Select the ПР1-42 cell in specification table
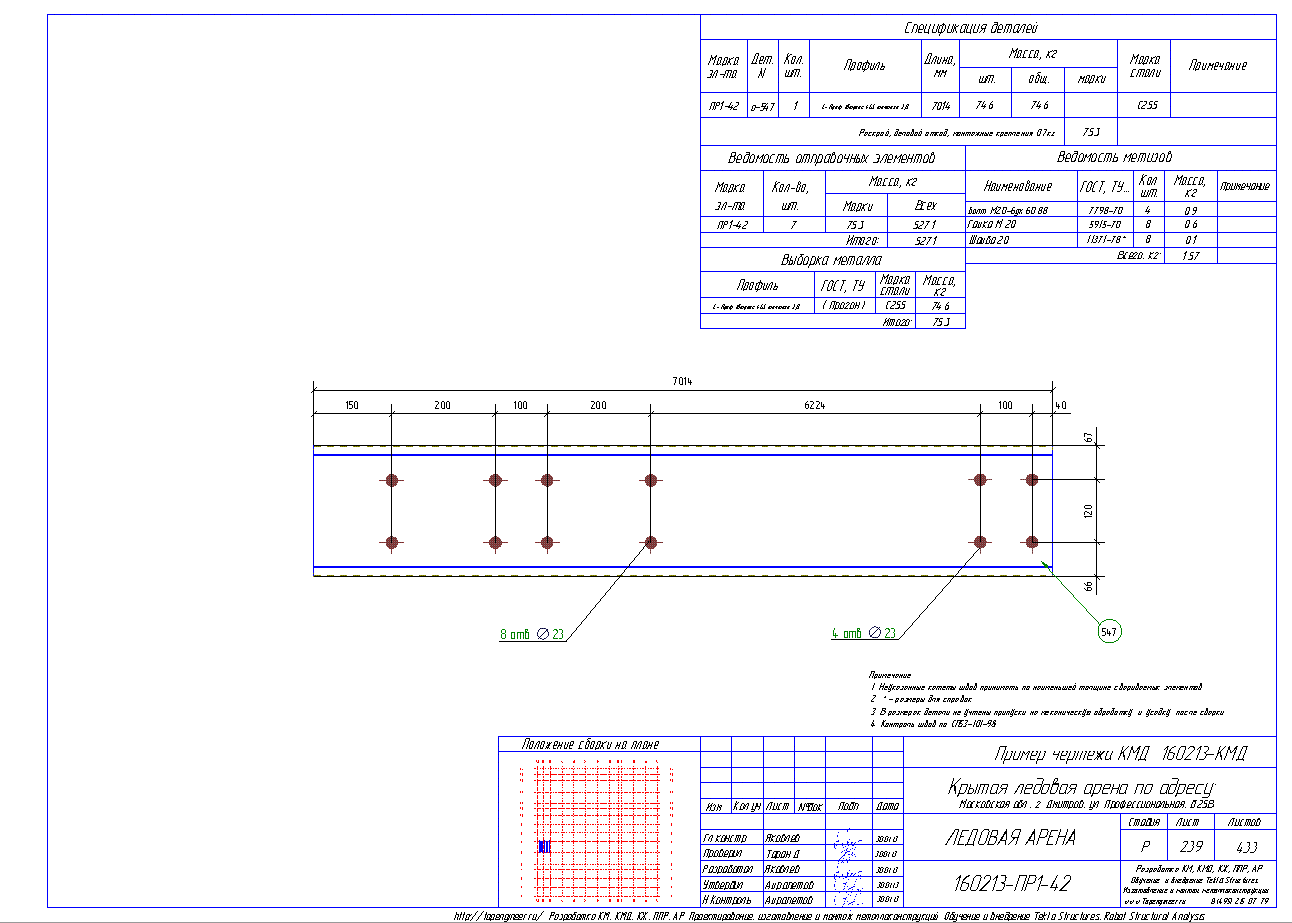Viewport: 1292px width, 923px height. [723, 105]
